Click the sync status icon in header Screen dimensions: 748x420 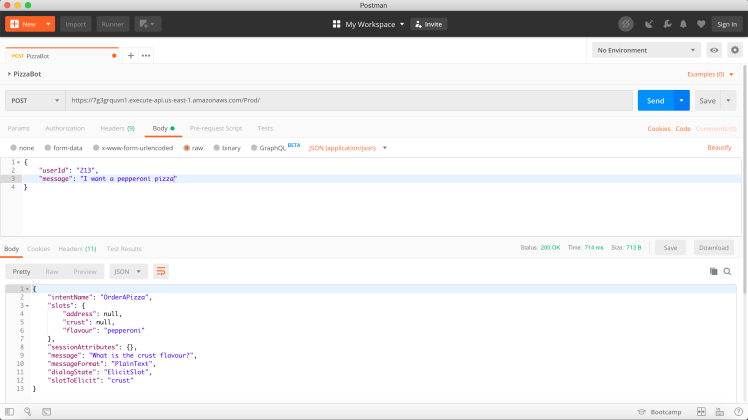tap(626, 23)
